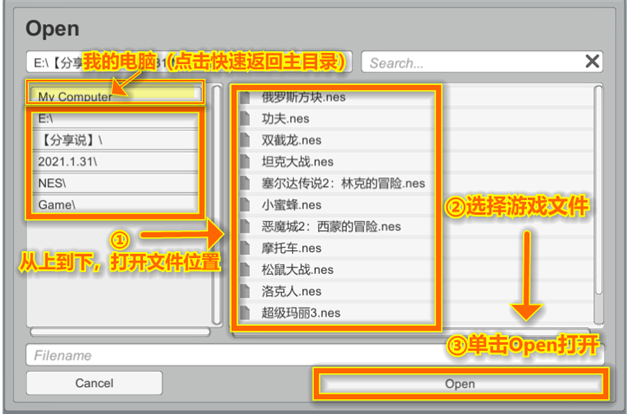
Task: Jump to My Computer root directory
Action: [115, 96]
